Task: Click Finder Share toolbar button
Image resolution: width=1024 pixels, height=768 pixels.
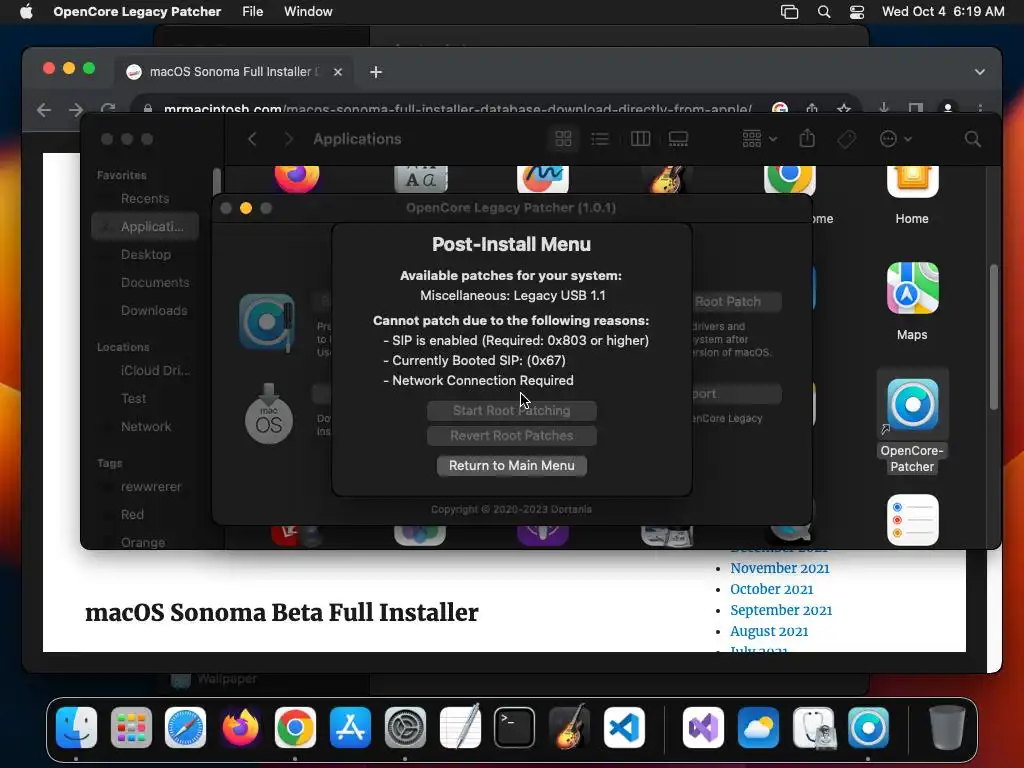Action: pyautogui.click(x=807, y=138)
